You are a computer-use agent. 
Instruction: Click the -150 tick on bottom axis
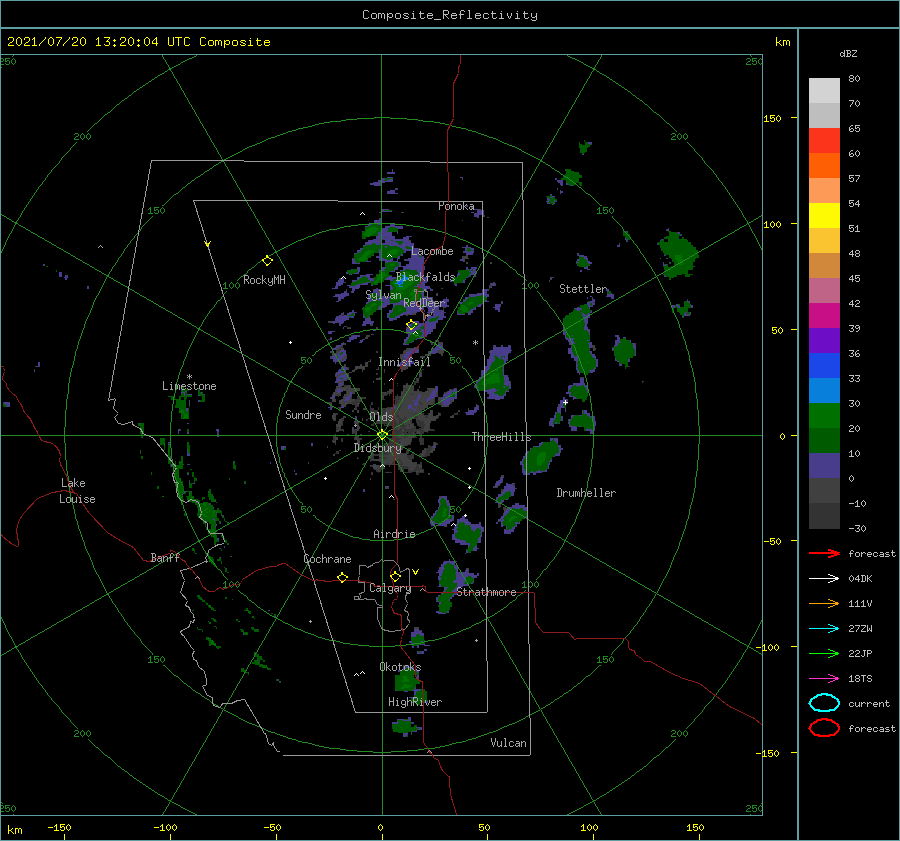59,827
